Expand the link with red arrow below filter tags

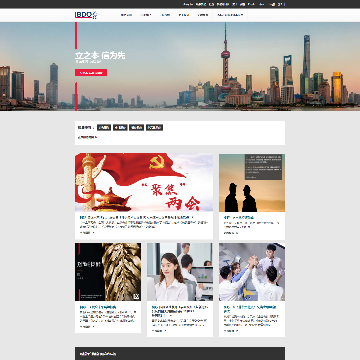87,137
